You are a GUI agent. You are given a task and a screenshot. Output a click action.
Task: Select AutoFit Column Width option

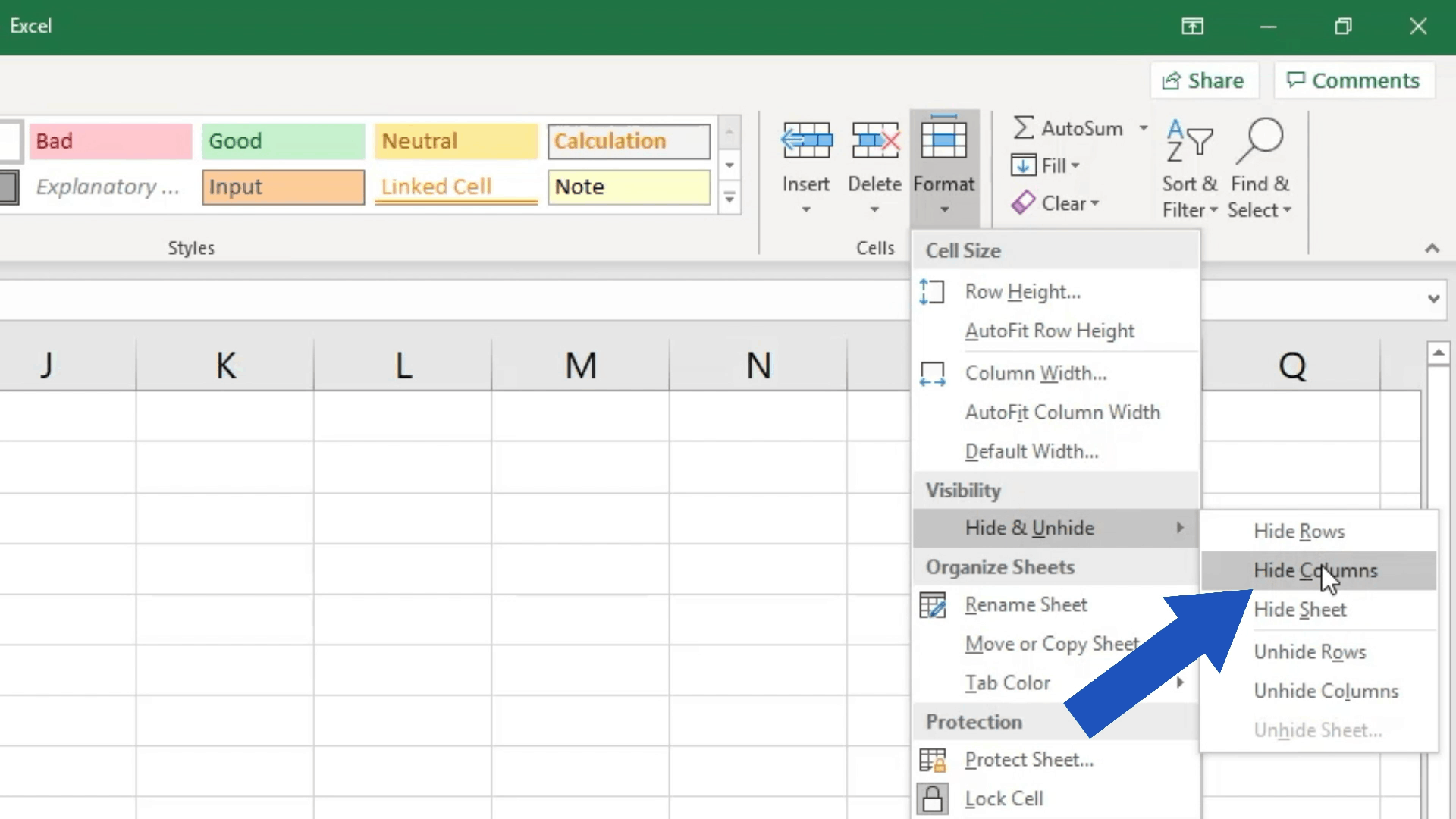point(1062,412)
